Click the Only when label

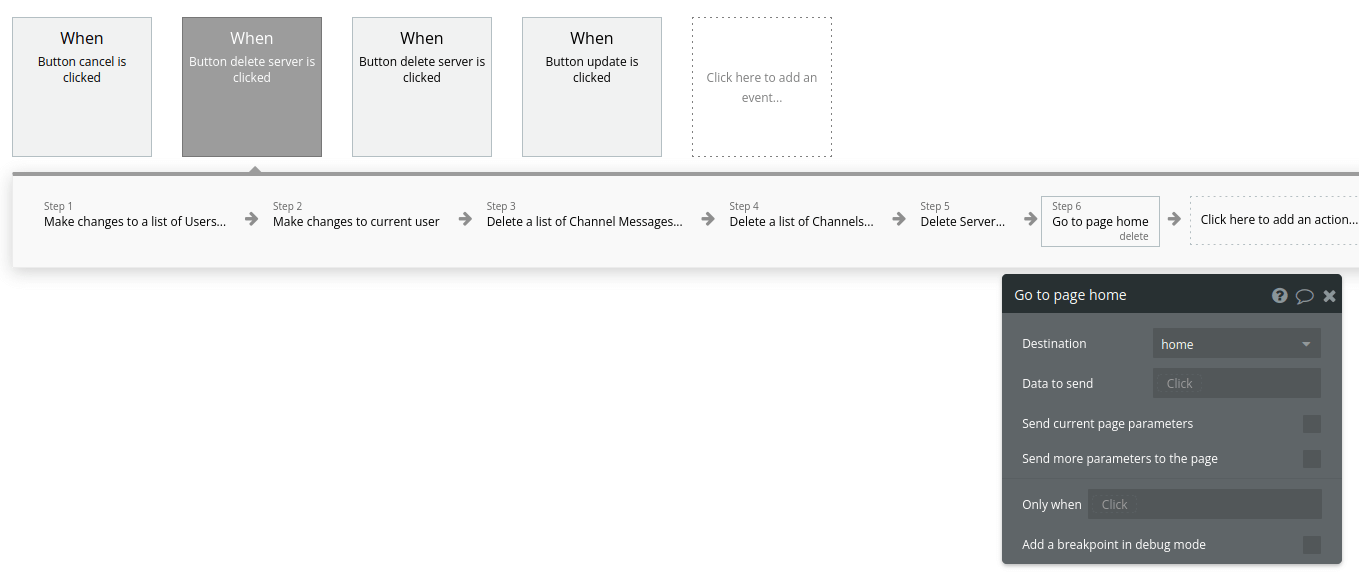click(x=1052, y=505)
